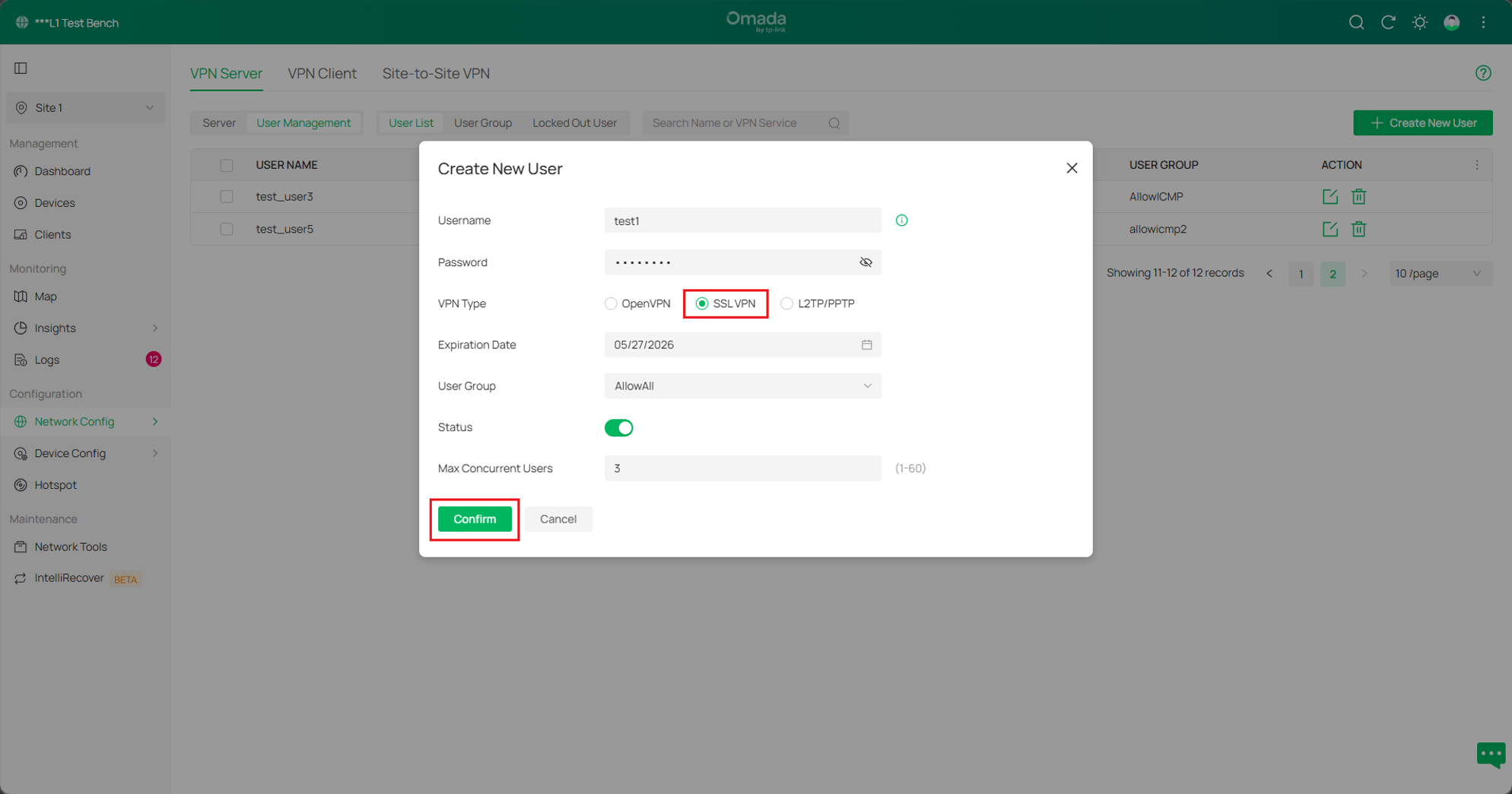Screen dimensions: 1512x794
Task: Go to previous page with left chevron
Action: (x=1269, y=274)
